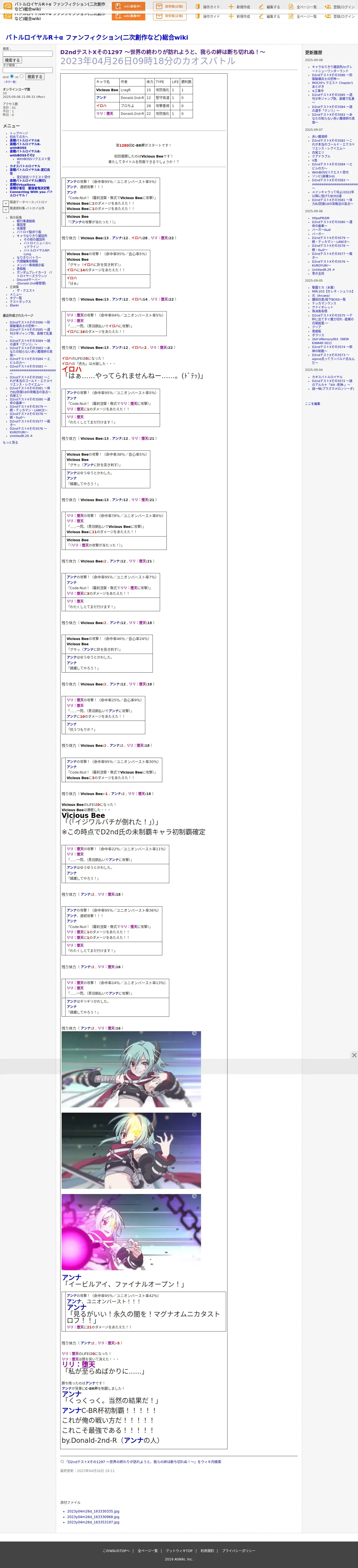358x1568 pixels.
Task: Click the 検索する button under the 検索 field
Action: click(x=12, y=60)
